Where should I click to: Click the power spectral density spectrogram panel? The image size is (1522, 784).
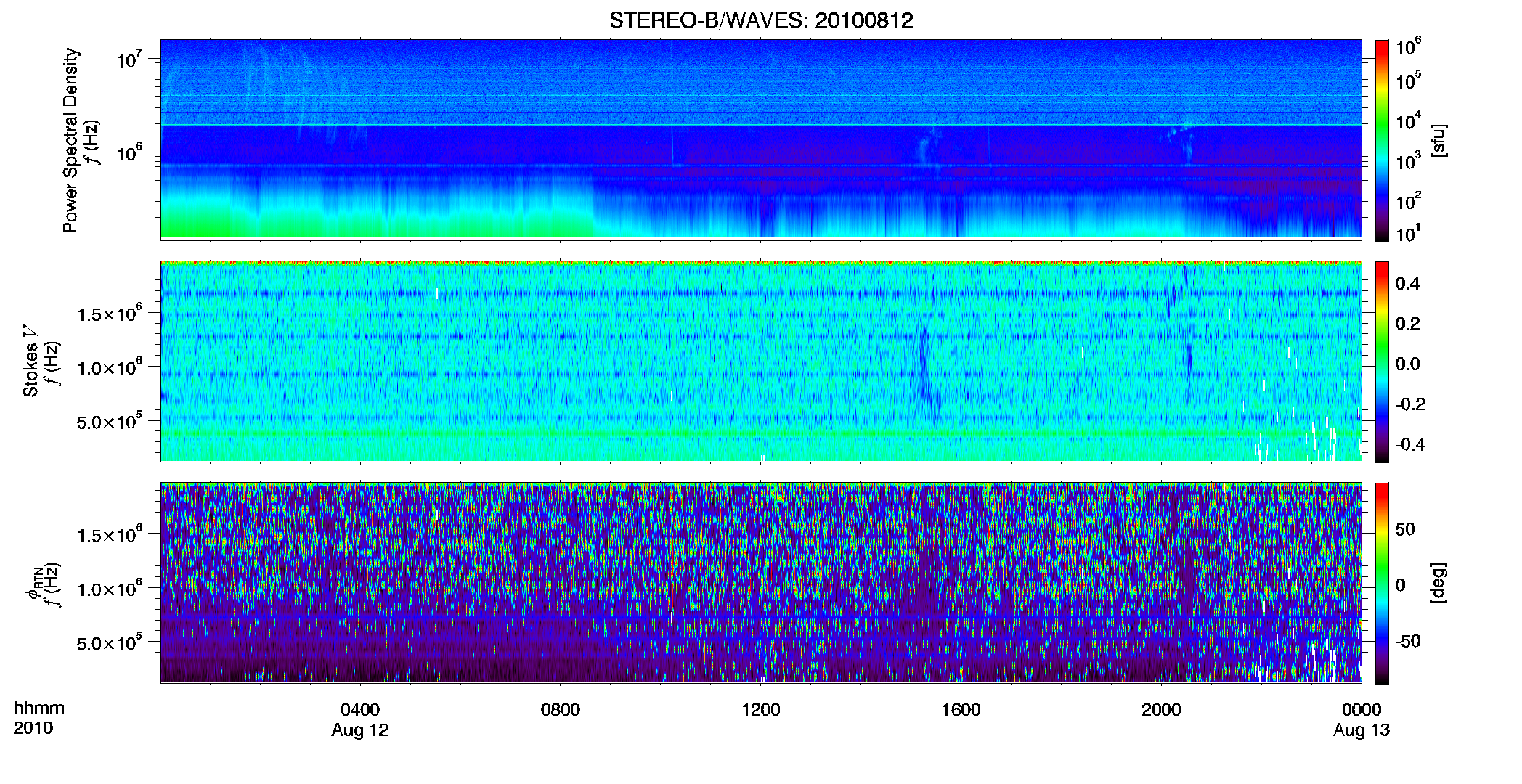coord(761,139)
